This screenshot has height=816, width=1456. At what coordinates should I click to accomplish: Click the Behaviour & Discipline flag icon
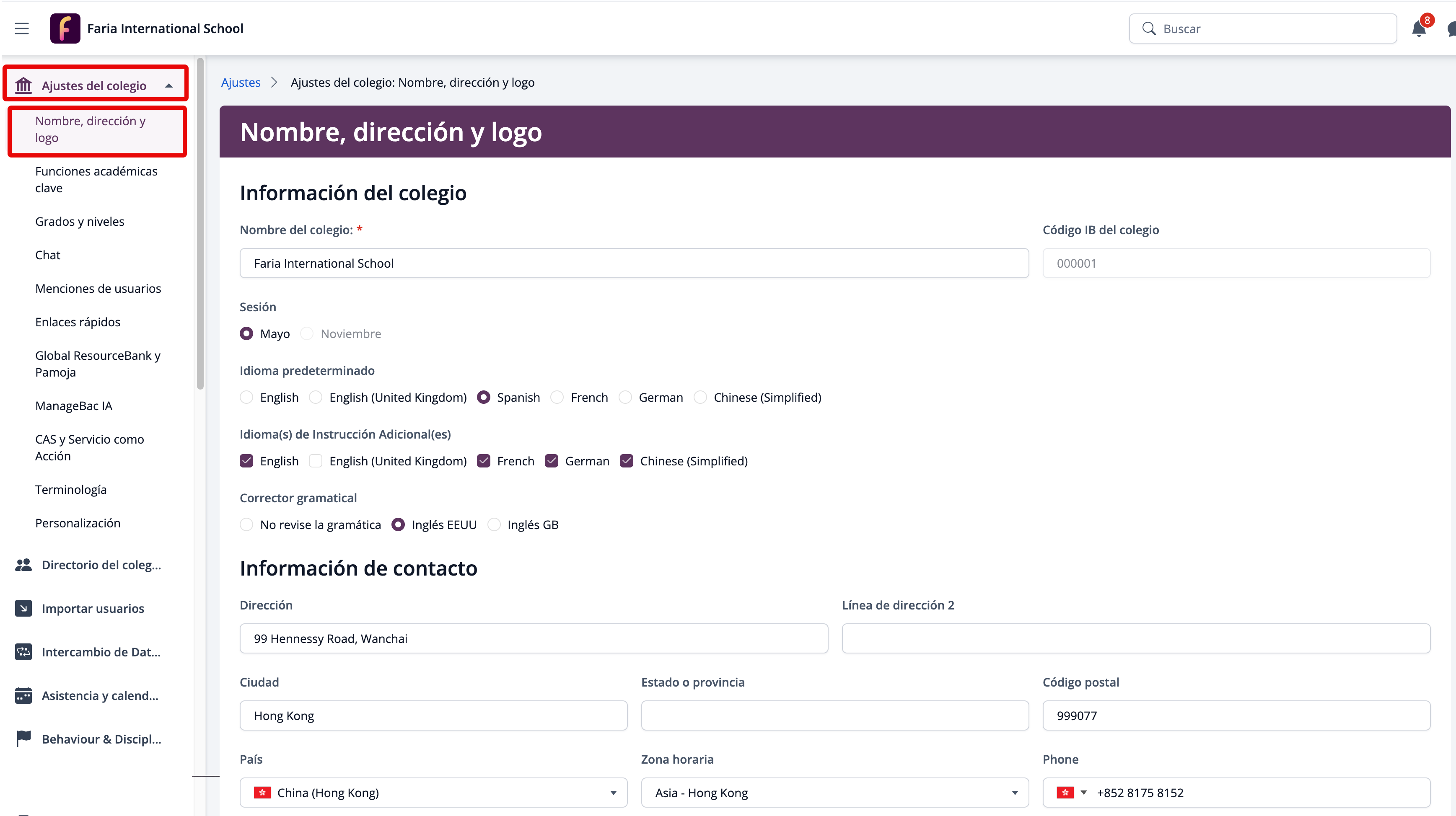pos(23,738)
